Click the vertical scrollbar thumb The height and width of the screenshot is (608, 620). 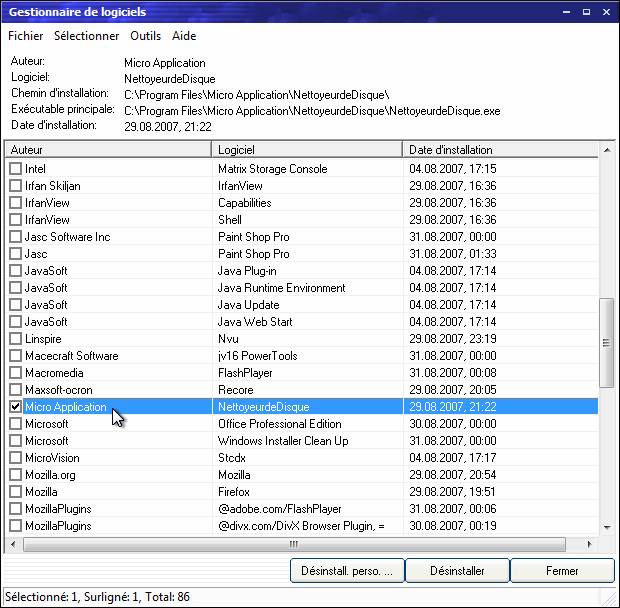tap(607, 343)
